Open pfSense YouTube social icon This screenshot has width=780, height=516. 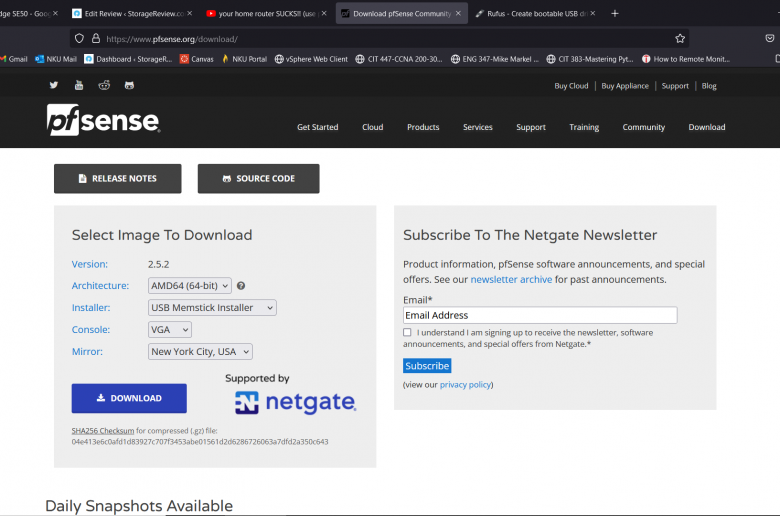[x=79, y=85]
